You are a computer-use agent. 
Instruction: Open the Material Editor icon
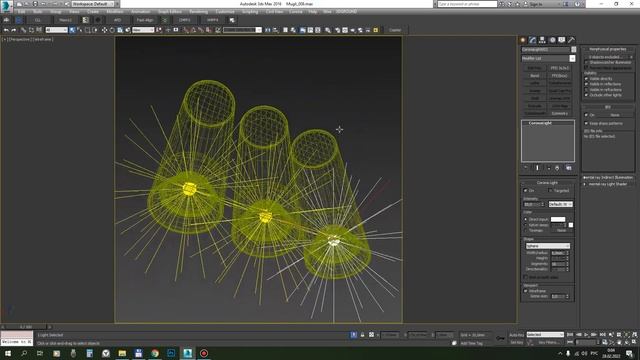(x=328, y=30)
